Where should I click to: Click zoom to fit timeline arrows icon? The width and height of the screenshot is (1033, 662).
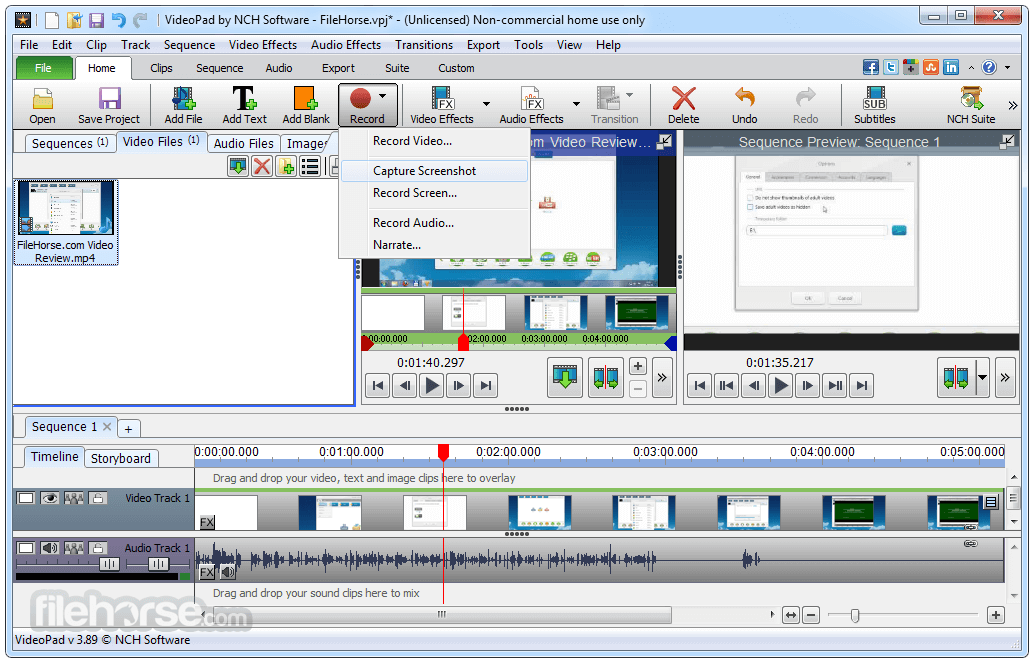click(x=791, y=615)
